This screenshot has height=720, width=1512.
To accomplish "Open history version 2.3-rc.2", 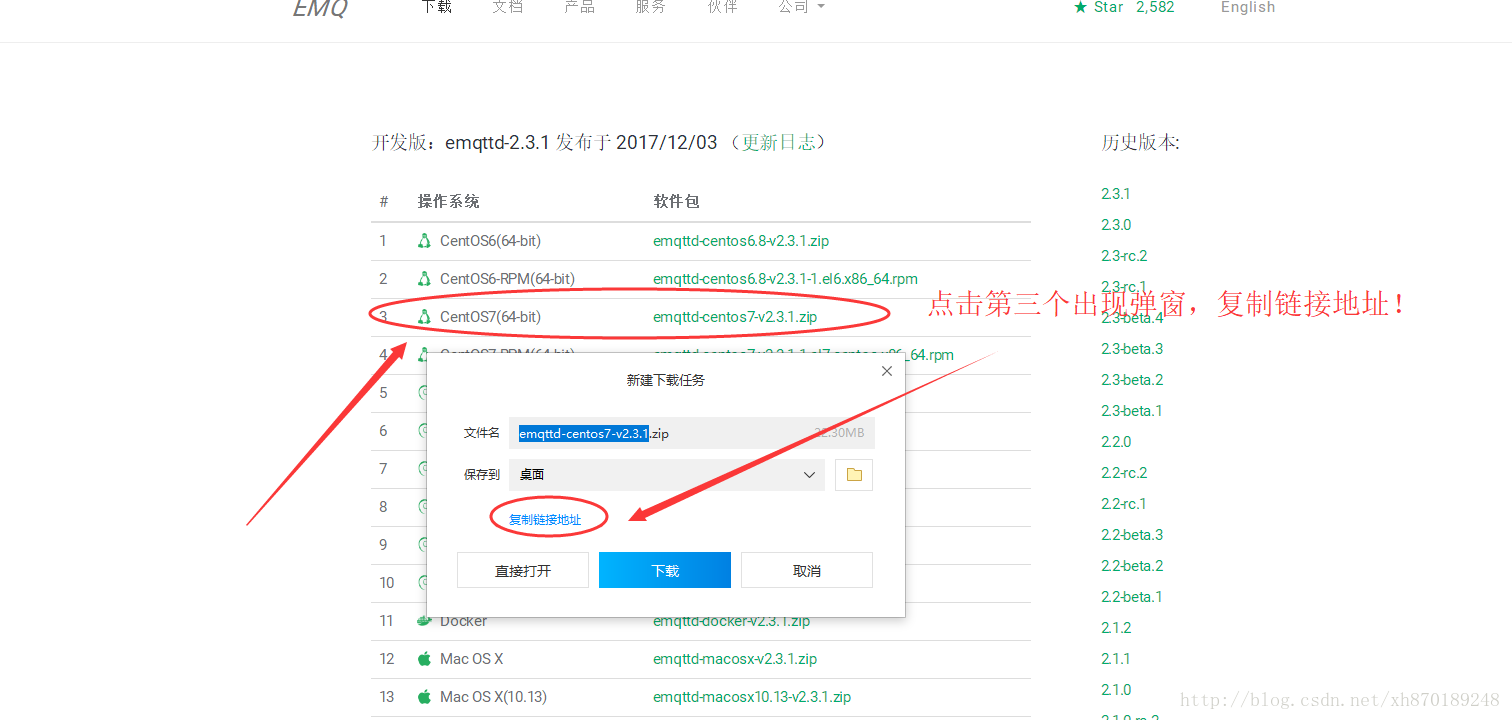I will click(1124, 256).
